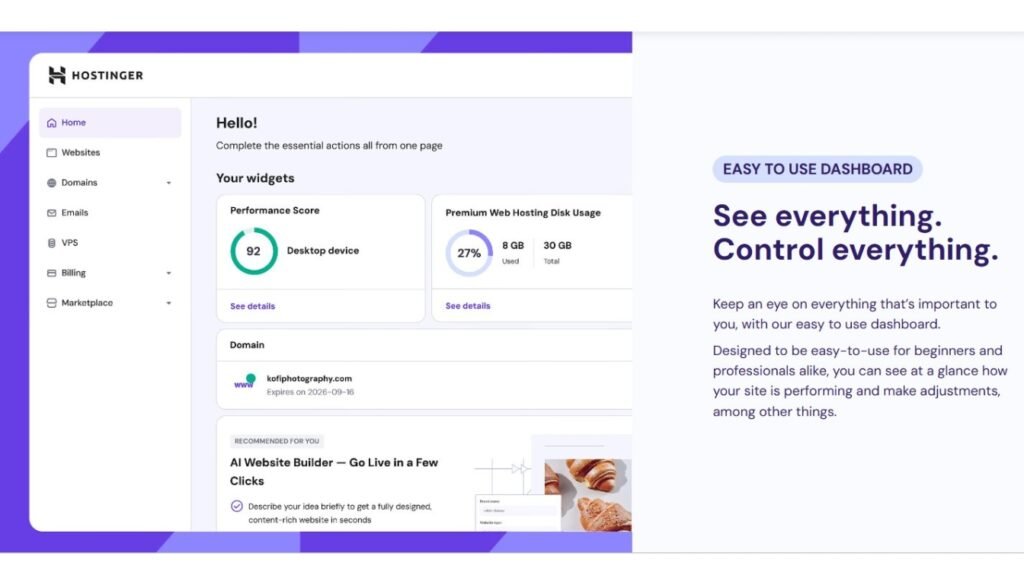Click the Websites window icon
Viewport: 1024px width, 585px height.
tap(52, 153)
